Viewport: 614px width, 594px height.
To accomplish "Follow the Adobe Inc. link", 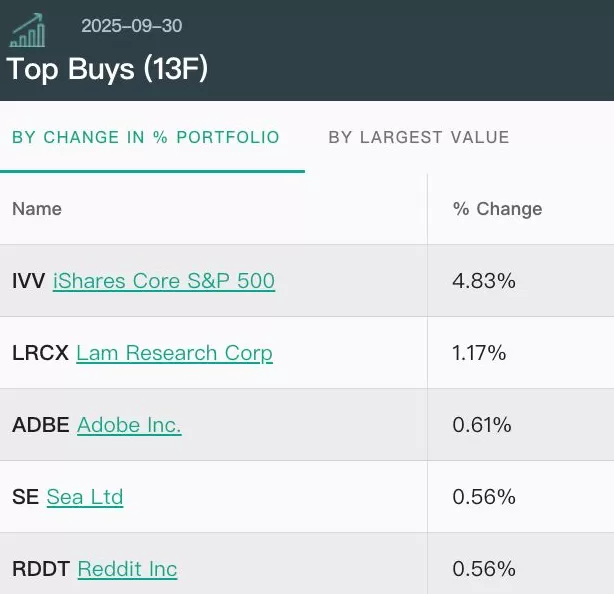I will click(129, 425).
